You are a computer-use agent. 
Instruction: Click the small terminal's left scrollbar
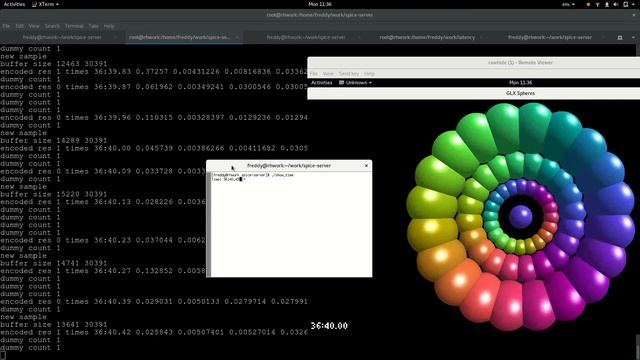pos(209,224)
